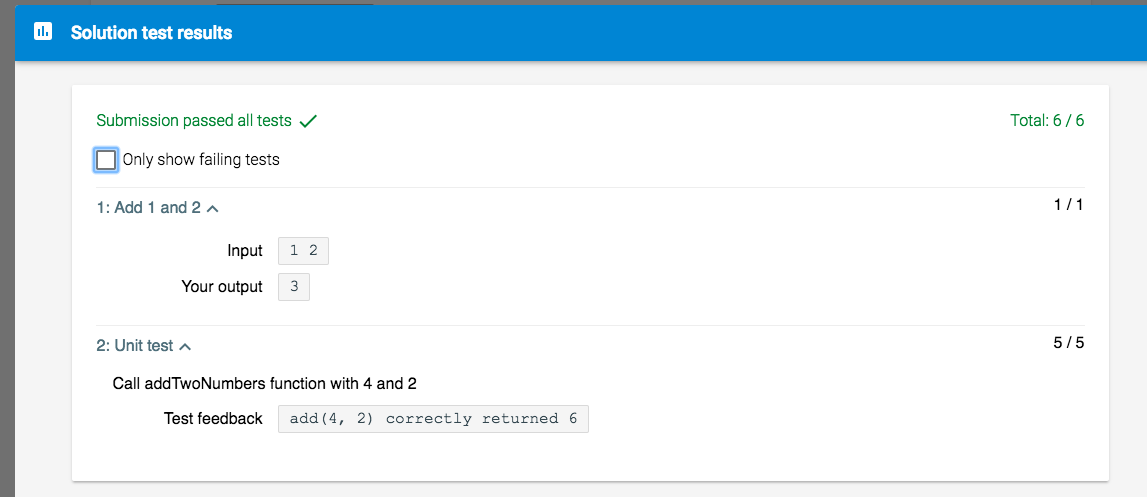Enable the "Only show failing tests" checkbox
1147x497 pixels.
(x=107, y=160)
